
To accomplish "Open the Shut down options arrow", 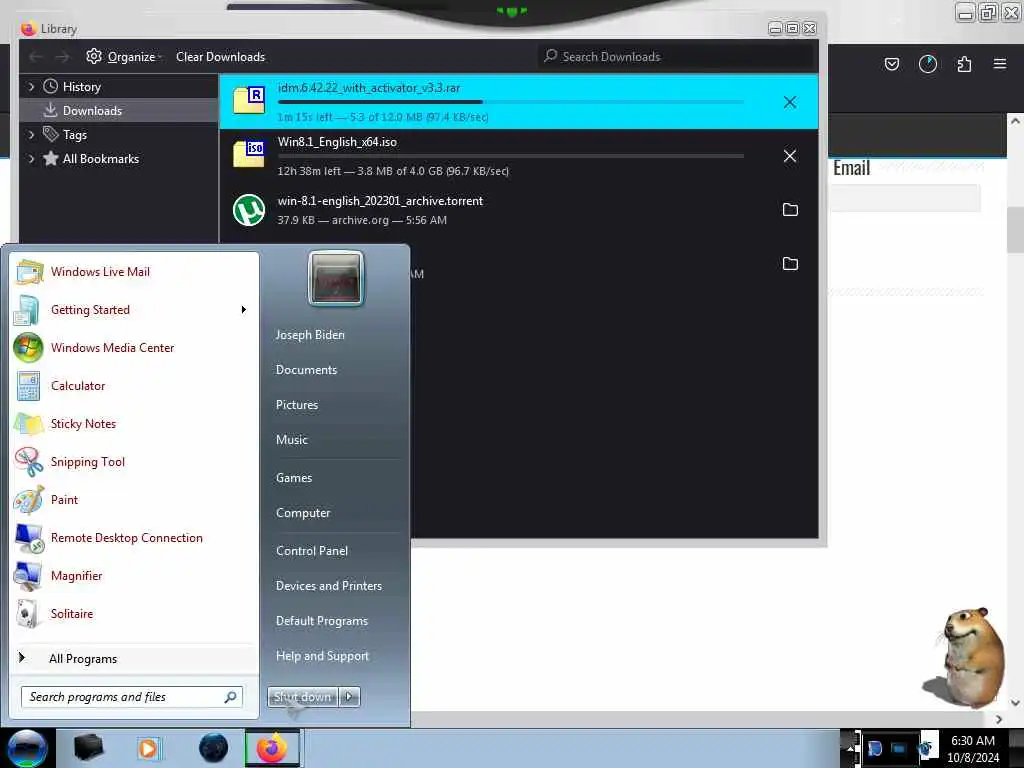I will tap(349, 697).
